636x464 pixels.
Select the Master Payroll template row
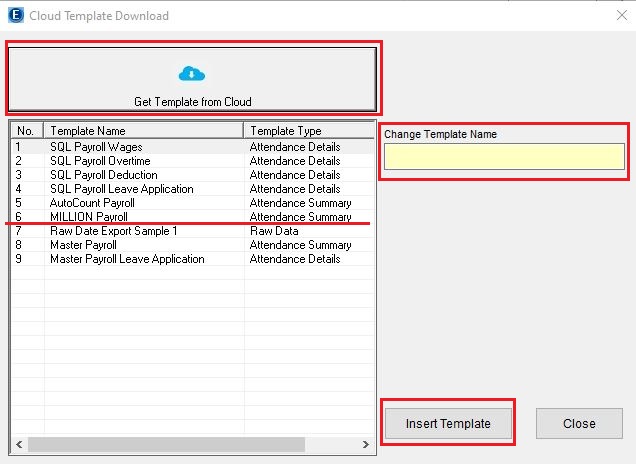(192, 245)
